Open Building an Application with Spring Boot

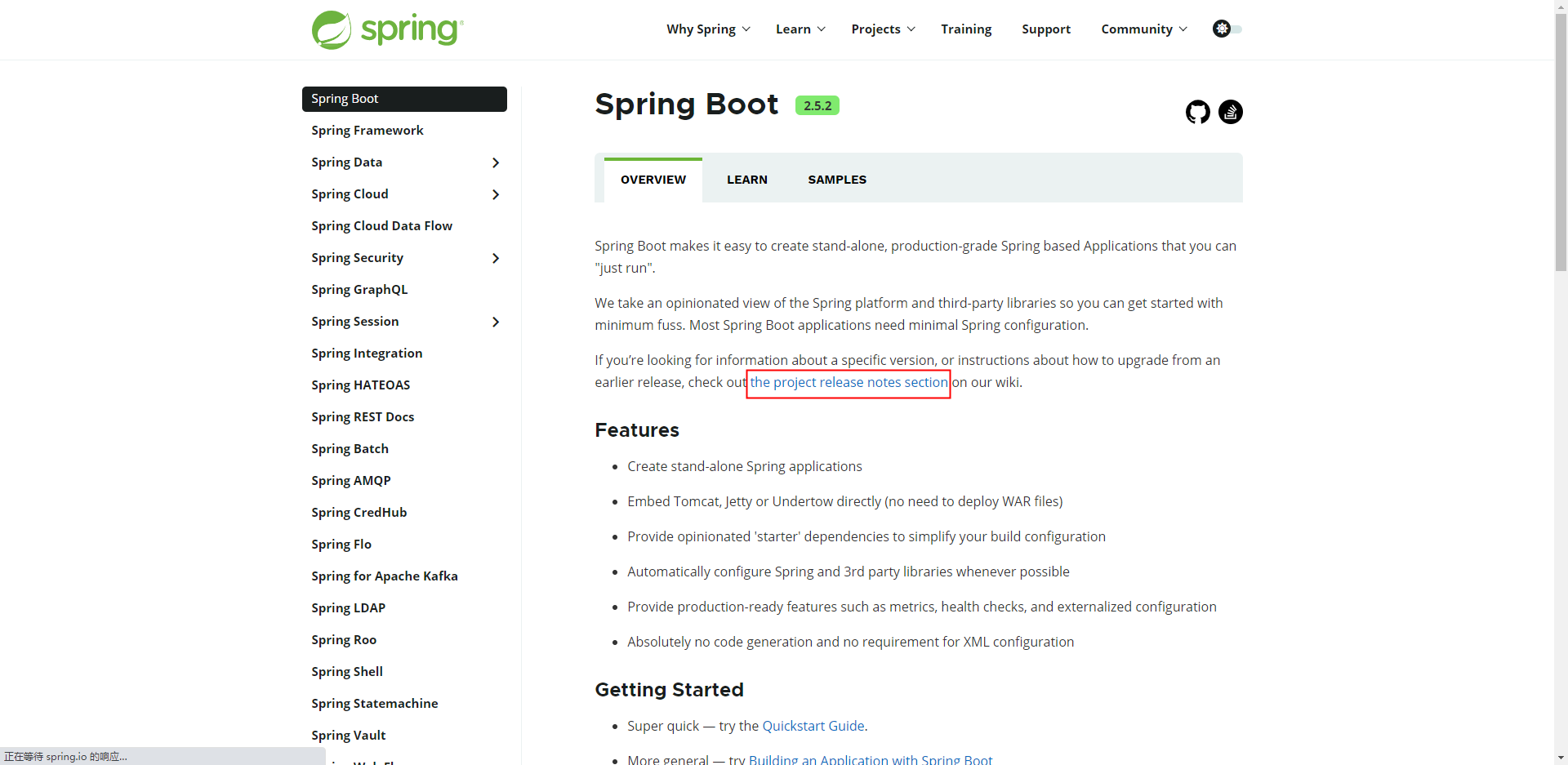(x=871, y=759)
